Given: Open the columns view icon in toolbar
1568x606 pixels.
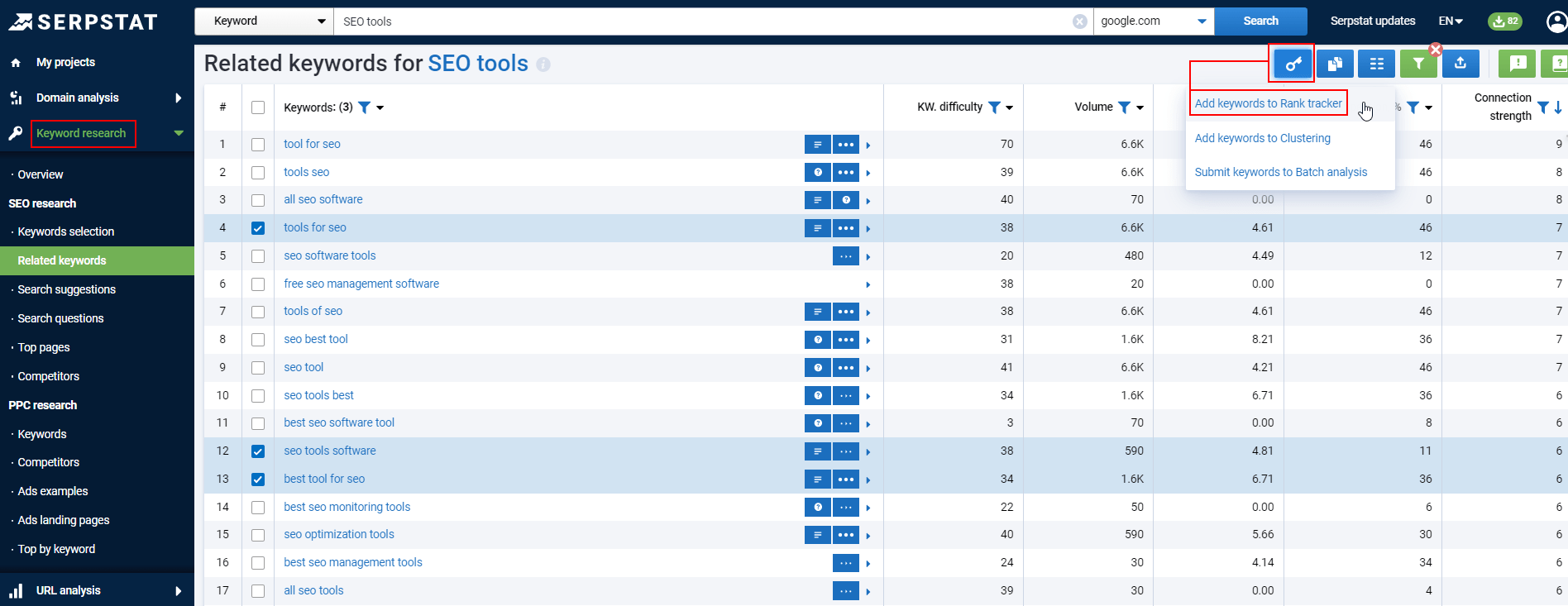Looking at the screenshot, I should 1377,64.
